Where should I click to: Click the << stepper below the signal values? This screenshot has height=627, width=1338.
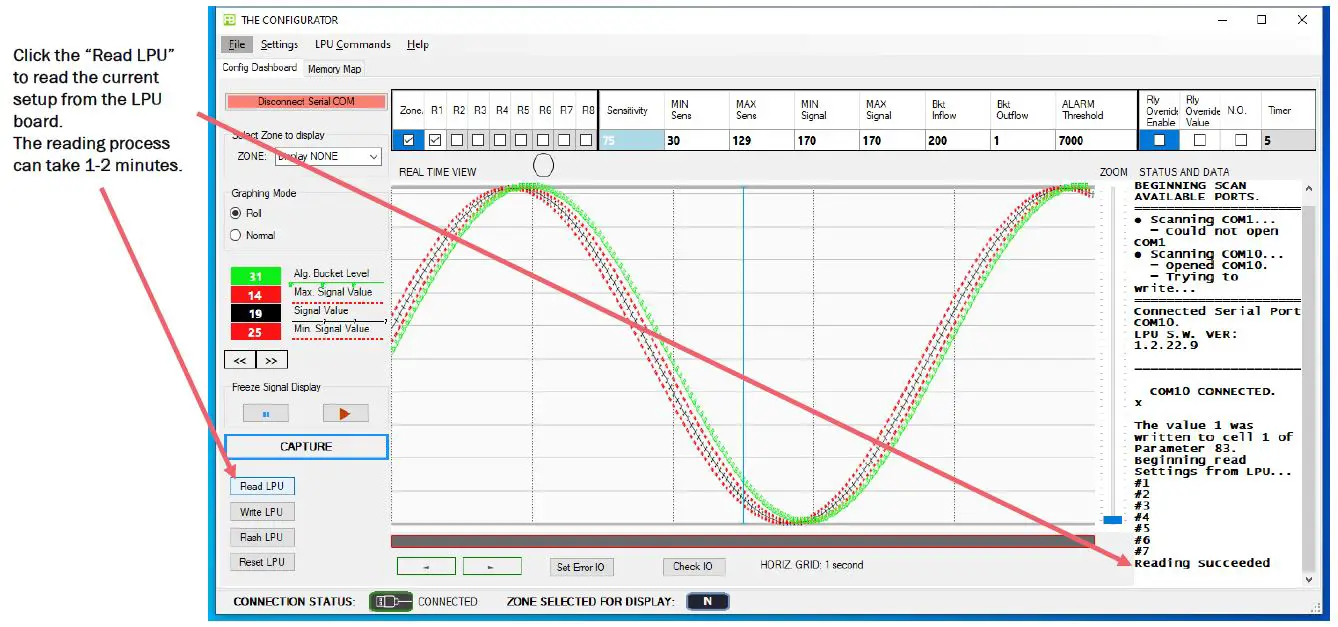point(240,359)
